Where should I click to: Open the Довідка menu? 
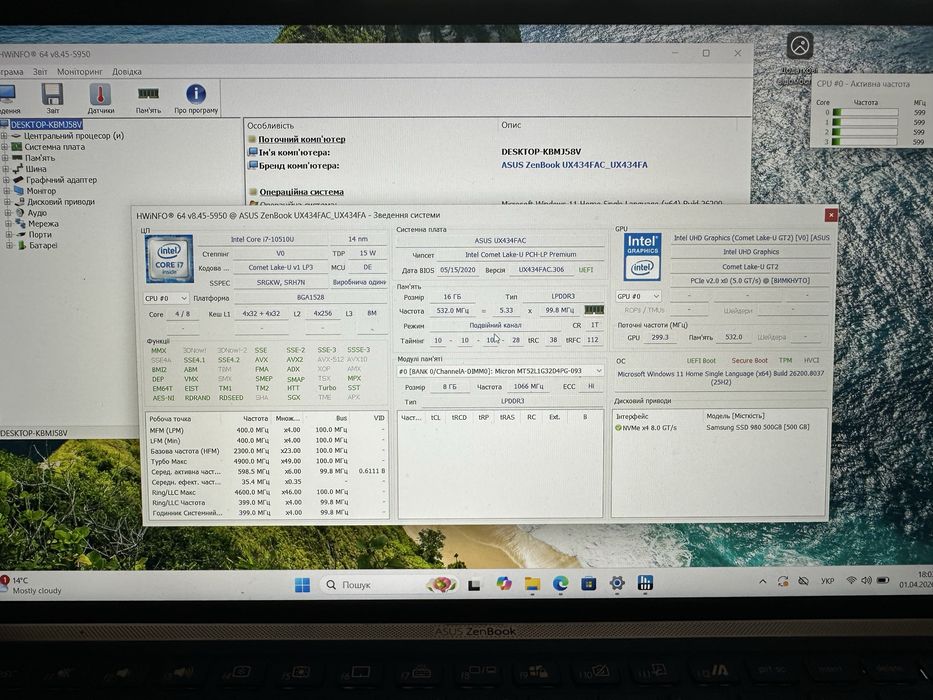127,71
